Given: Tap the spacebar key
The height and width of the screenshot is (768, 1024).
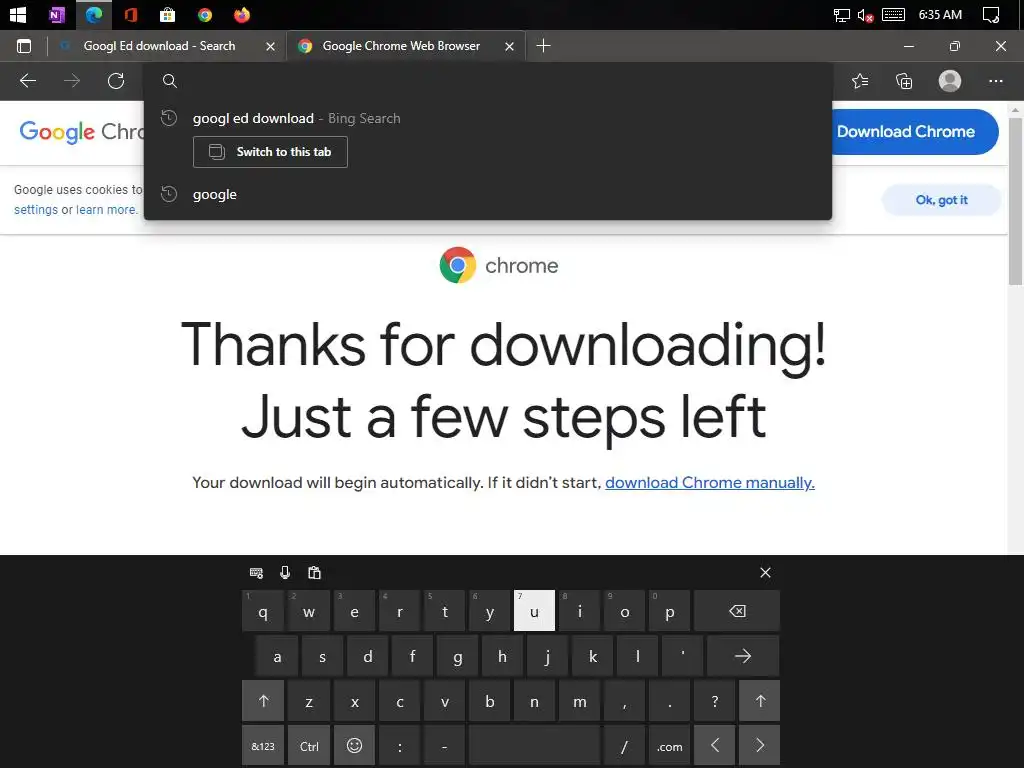Looking at the screenshot, I should [534, 746].
